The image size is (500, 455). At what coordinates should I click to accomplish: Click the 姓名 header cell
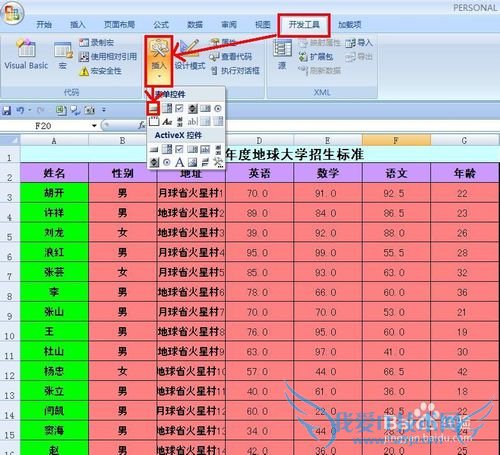[54, 173]
